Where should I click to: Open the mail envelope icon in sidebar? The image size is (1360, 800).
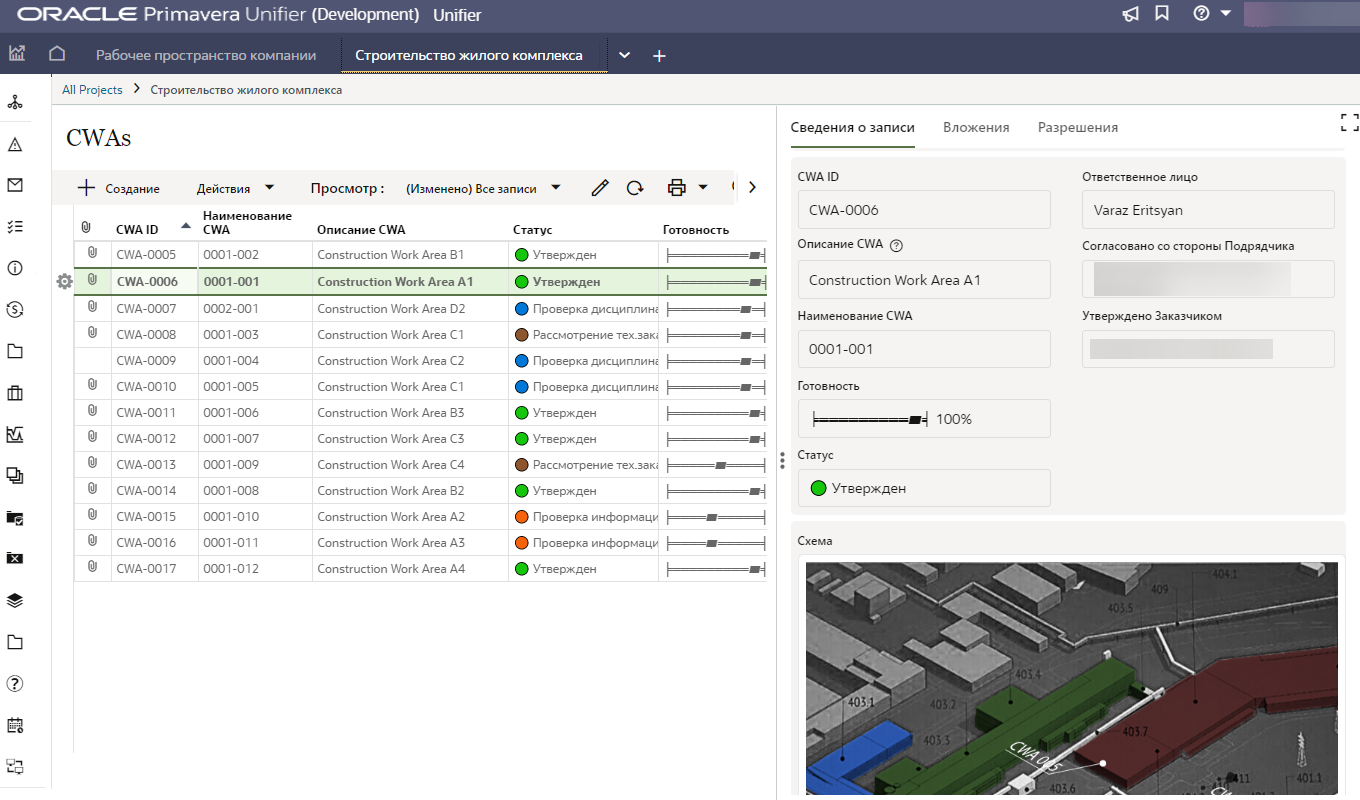pos(15,185)
